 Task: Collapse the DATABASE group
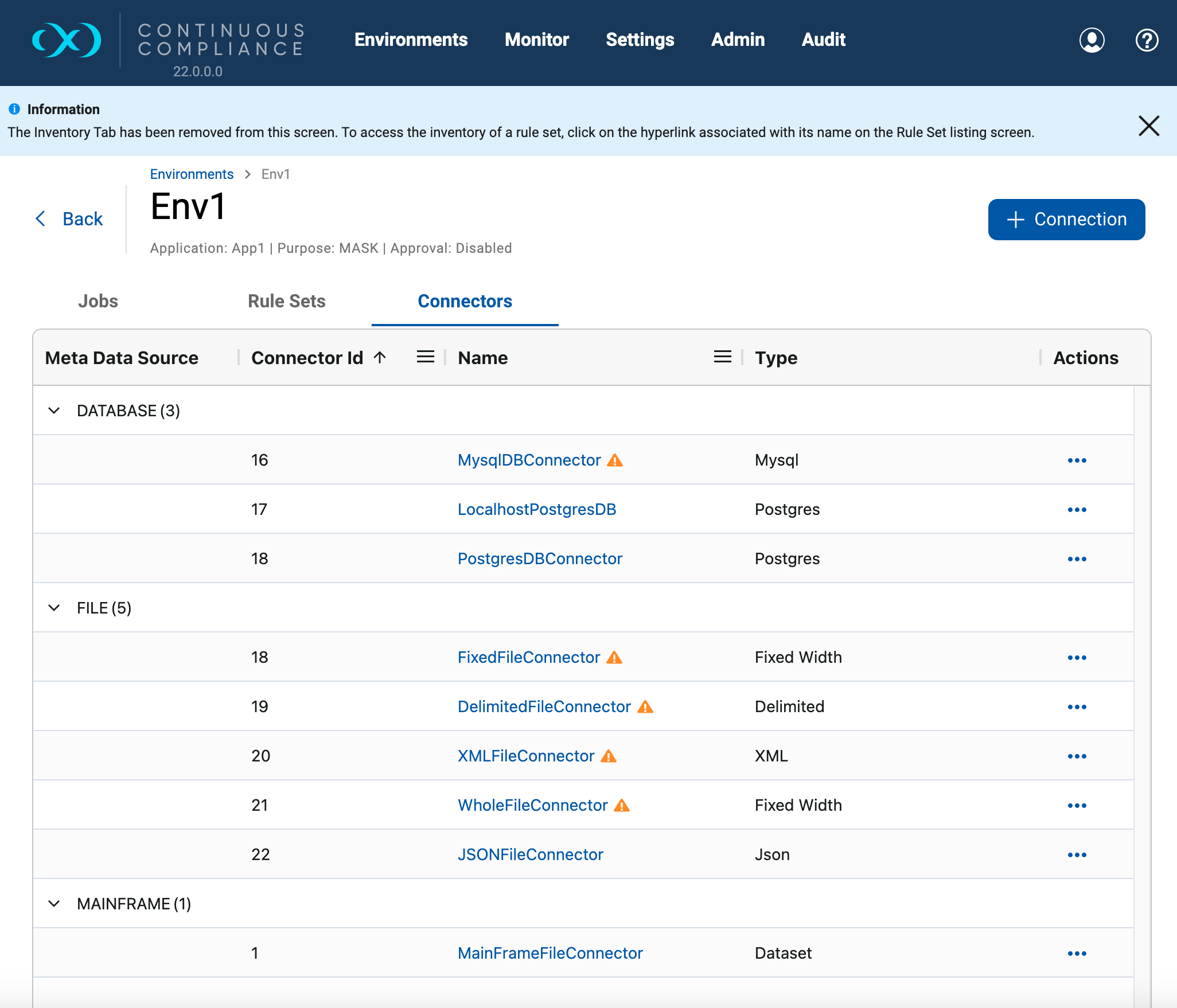54,411
